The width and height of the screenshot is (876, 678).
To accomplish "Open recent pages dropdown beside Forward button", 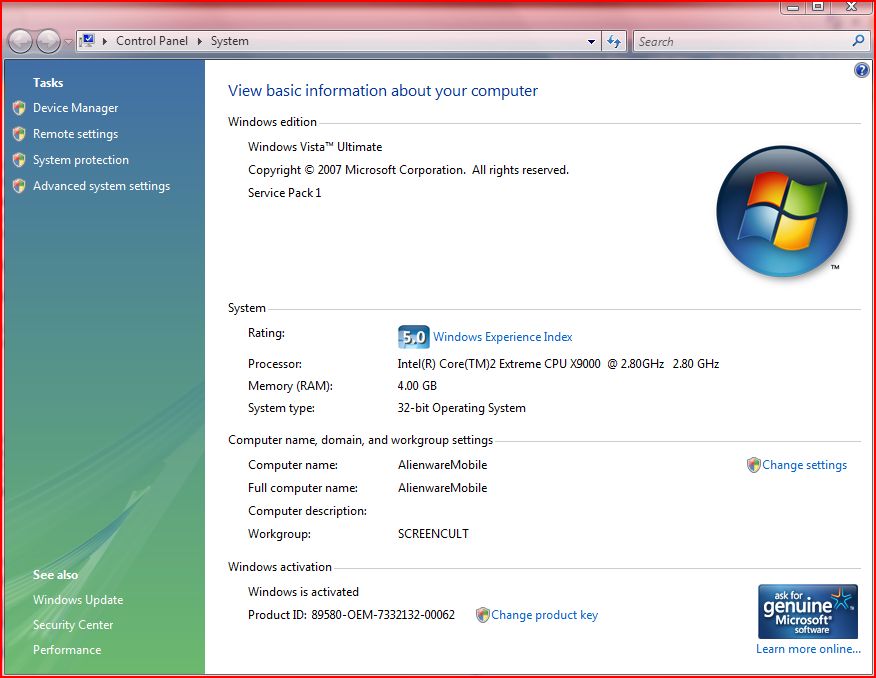I will tap(68, 42).
